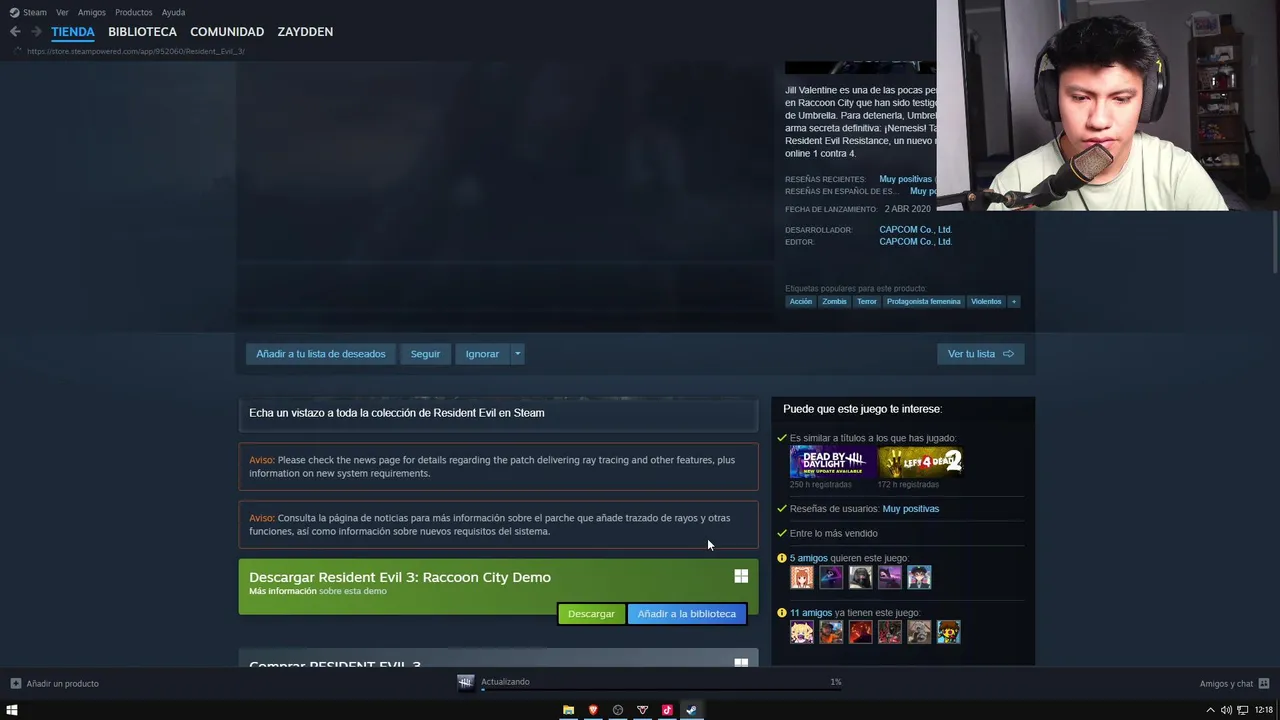The width and height of the screenshot is (1280, 720).
Task: Open developer CAPCOM Co., Ltd. link
Action: 915,229
